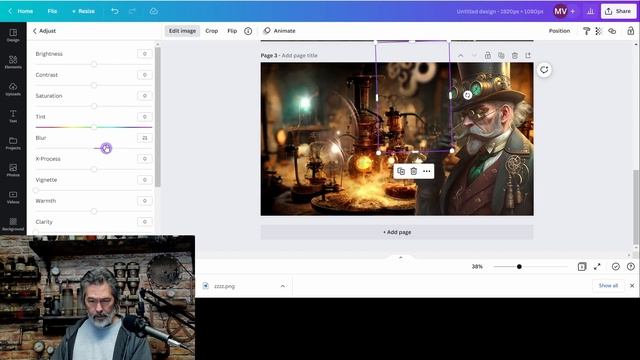Click the rotate handle on the selection
Screen dimensions: 640x360
[468, 95]
